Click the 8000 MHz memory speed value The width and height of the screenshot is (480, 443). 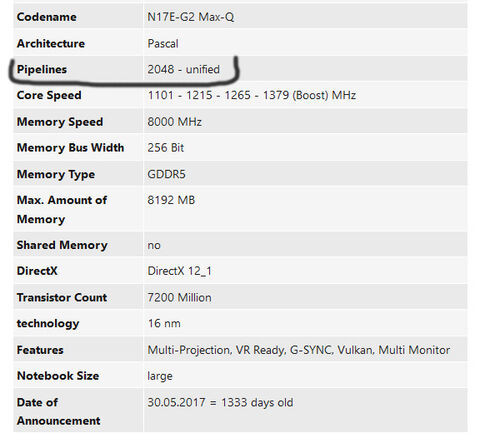click(174, 122)
